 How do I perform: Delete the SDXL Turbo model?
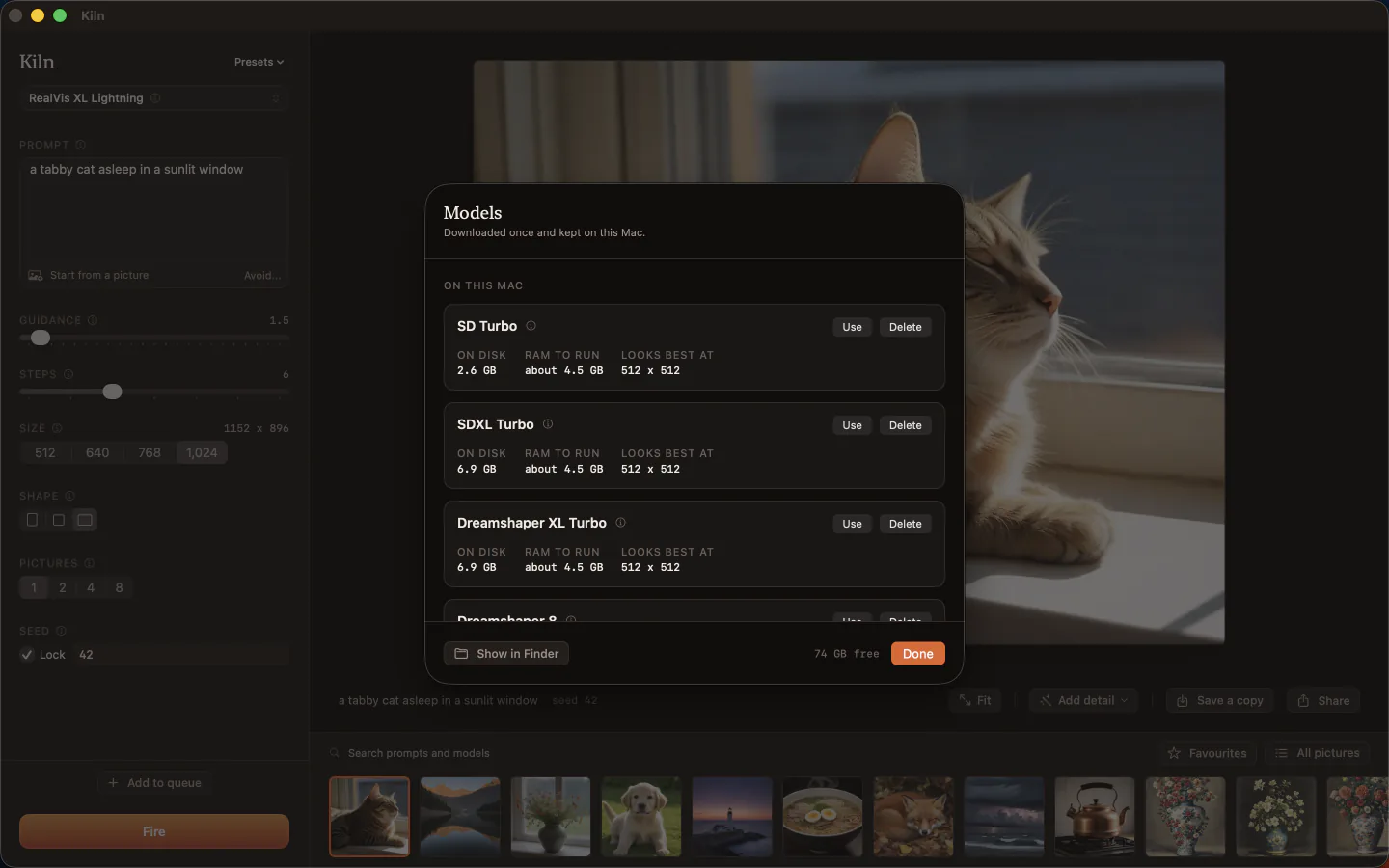[x=905, y=425]
